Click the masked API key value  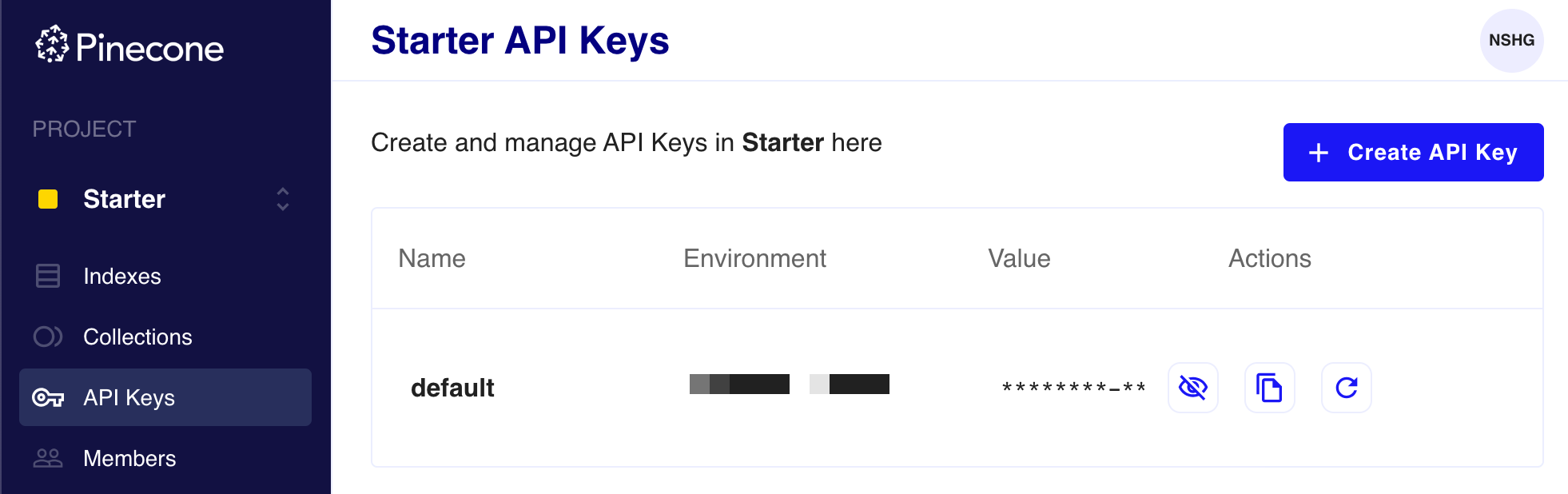pyautogui.click(x=1073, y=388)
